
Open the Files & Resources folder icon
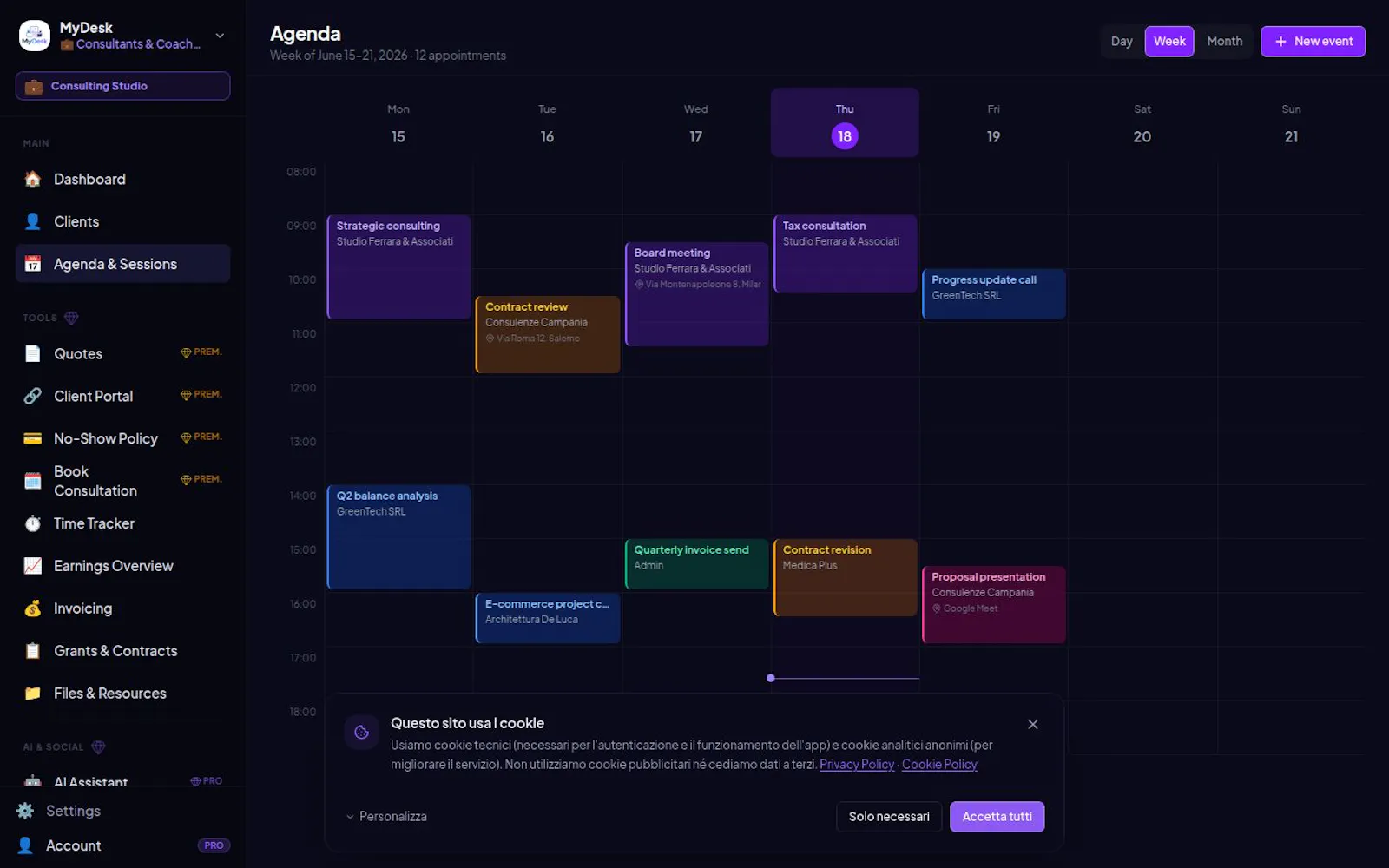click(33, 694)
